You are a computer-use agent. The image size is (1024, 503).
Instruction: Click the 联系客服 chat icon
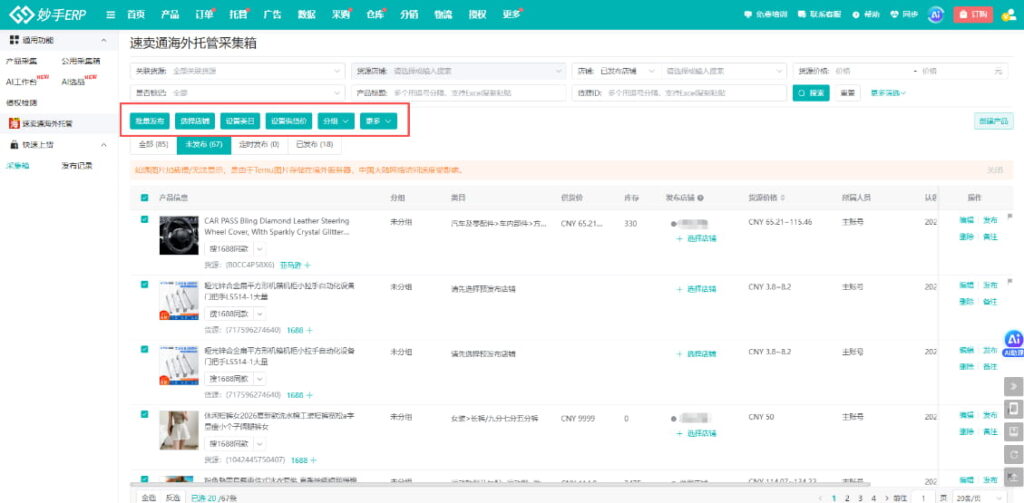click(801, 14)
